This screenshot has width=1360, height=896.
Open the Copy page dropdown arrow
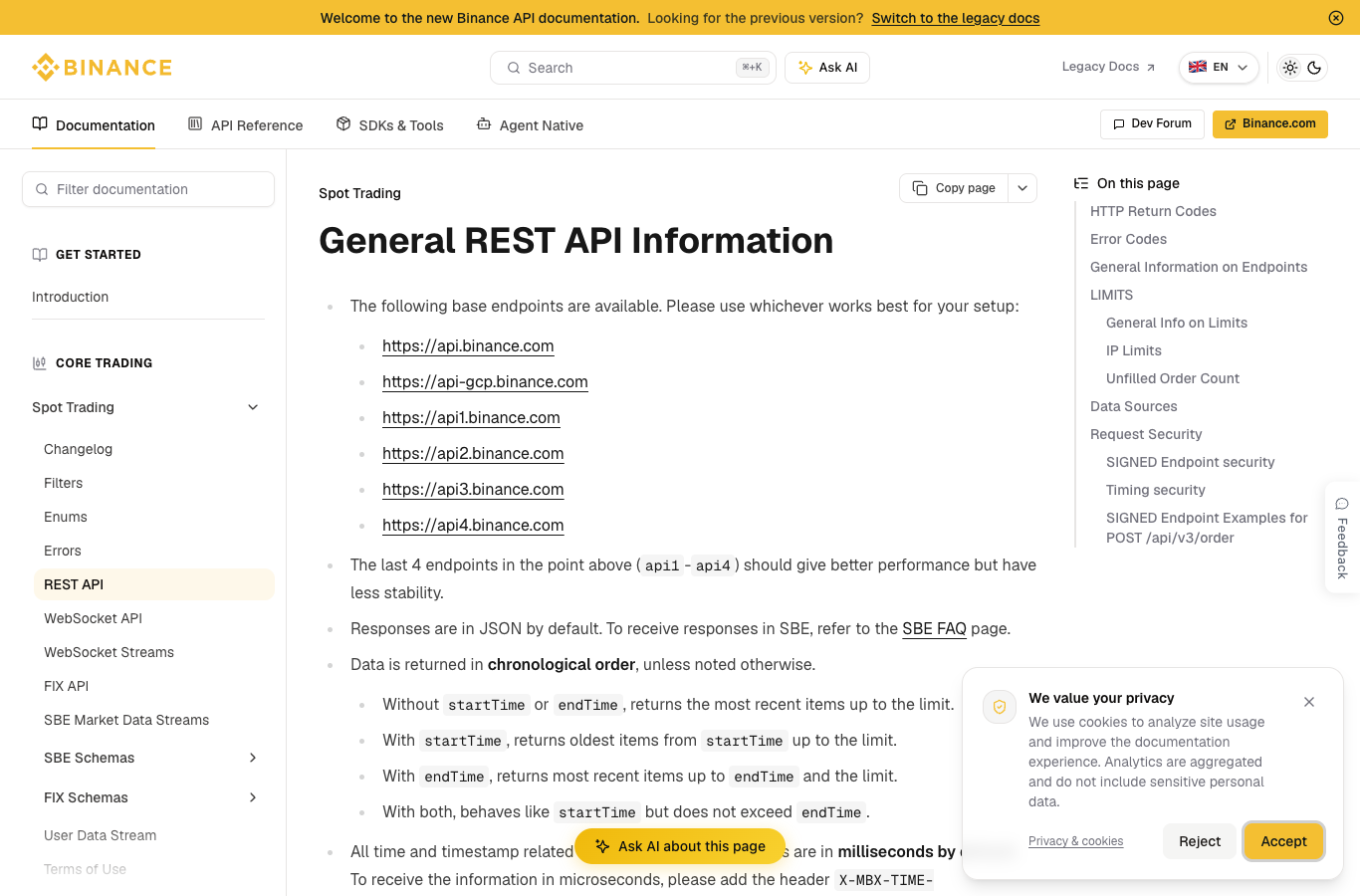(x=1022, y=188)
